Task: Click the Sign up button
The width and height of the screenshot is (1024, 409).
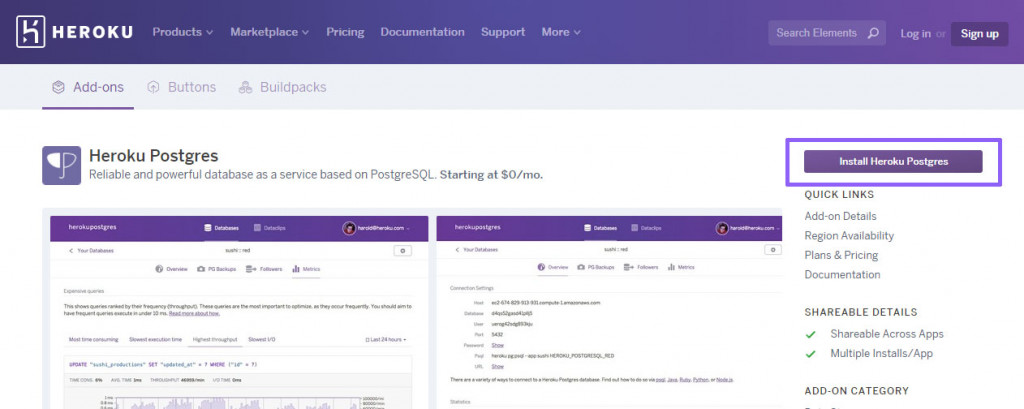Action: (980, 33)
